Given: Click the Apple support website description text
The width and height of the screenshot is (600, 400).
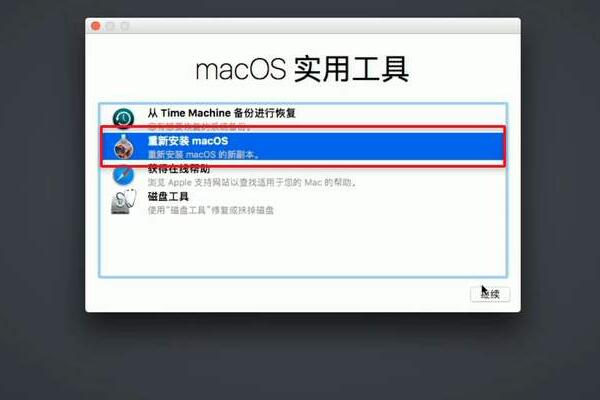Looking at the screenshot, I should 252,182.
